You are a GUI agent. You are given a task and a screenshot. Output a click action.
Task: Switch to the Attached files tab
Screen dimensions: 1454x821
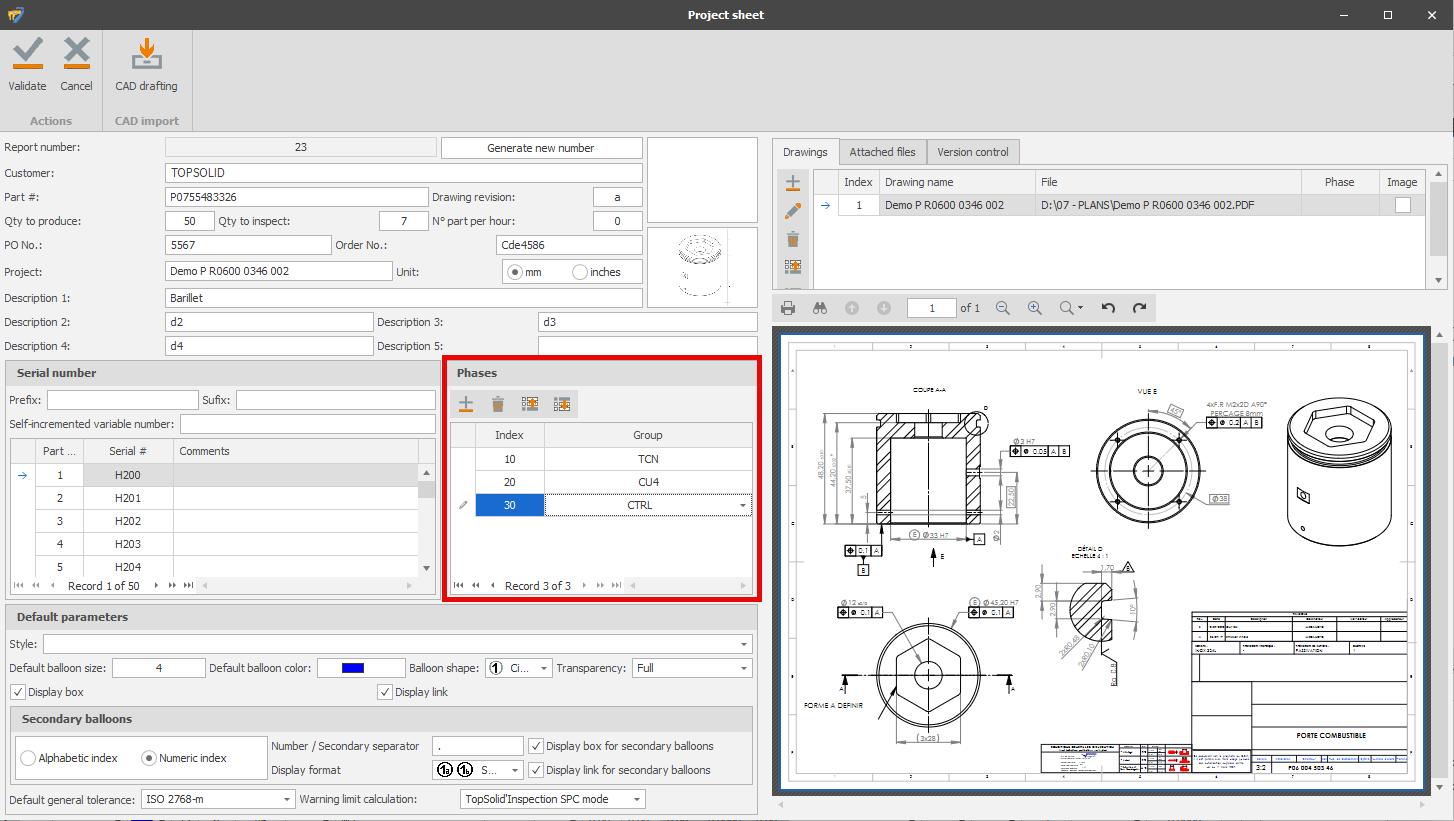882,152
